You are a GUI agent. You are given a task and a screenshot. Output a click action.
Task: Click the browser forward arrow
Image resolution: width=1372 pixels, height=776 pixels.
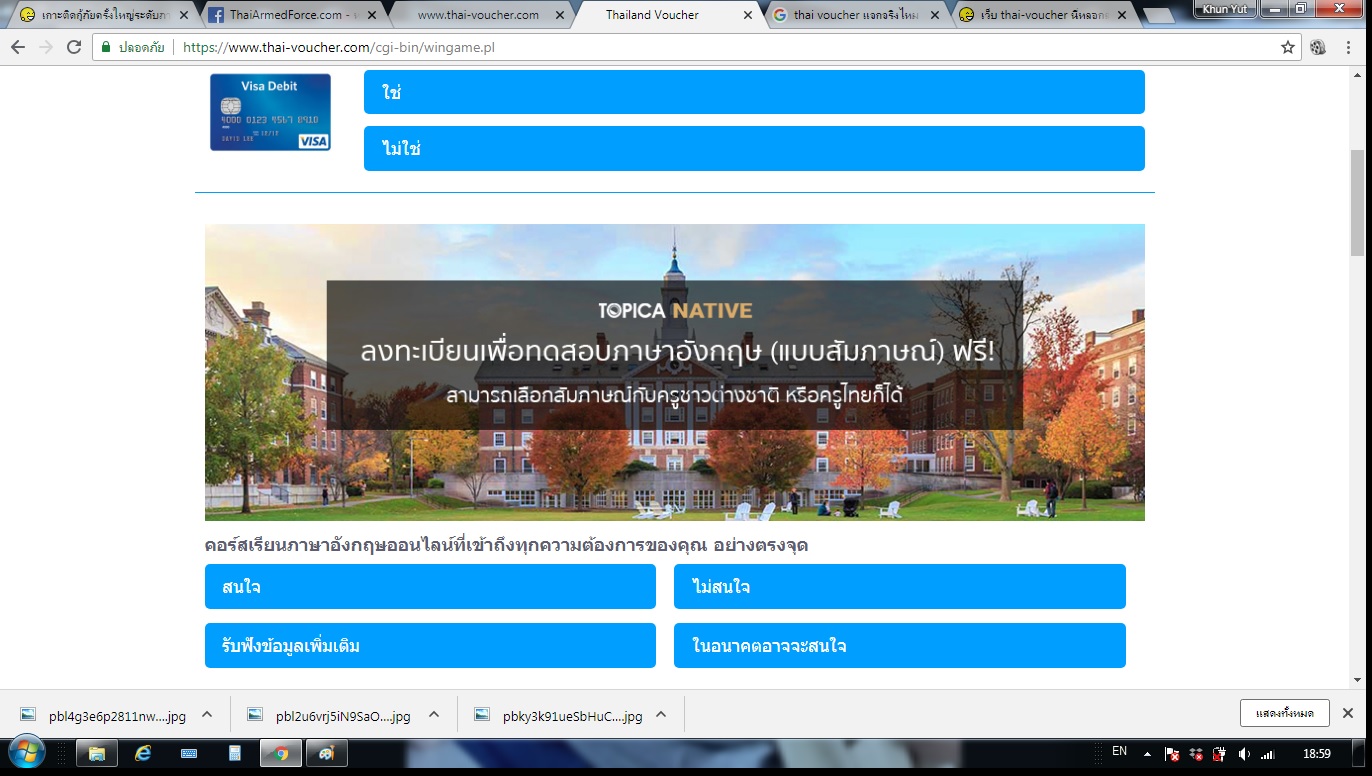point(46,47)
